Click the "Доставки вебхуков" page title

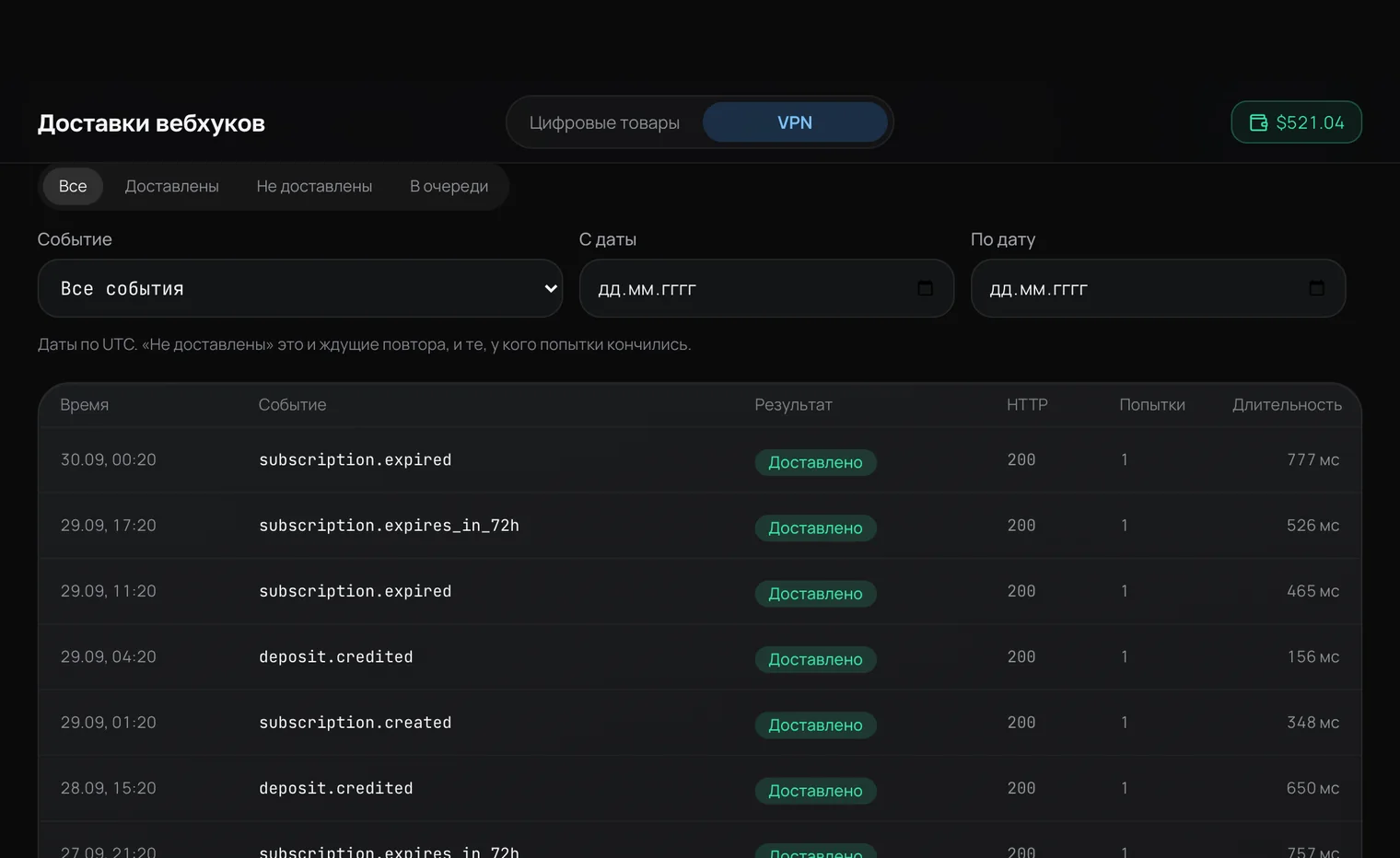151,123
